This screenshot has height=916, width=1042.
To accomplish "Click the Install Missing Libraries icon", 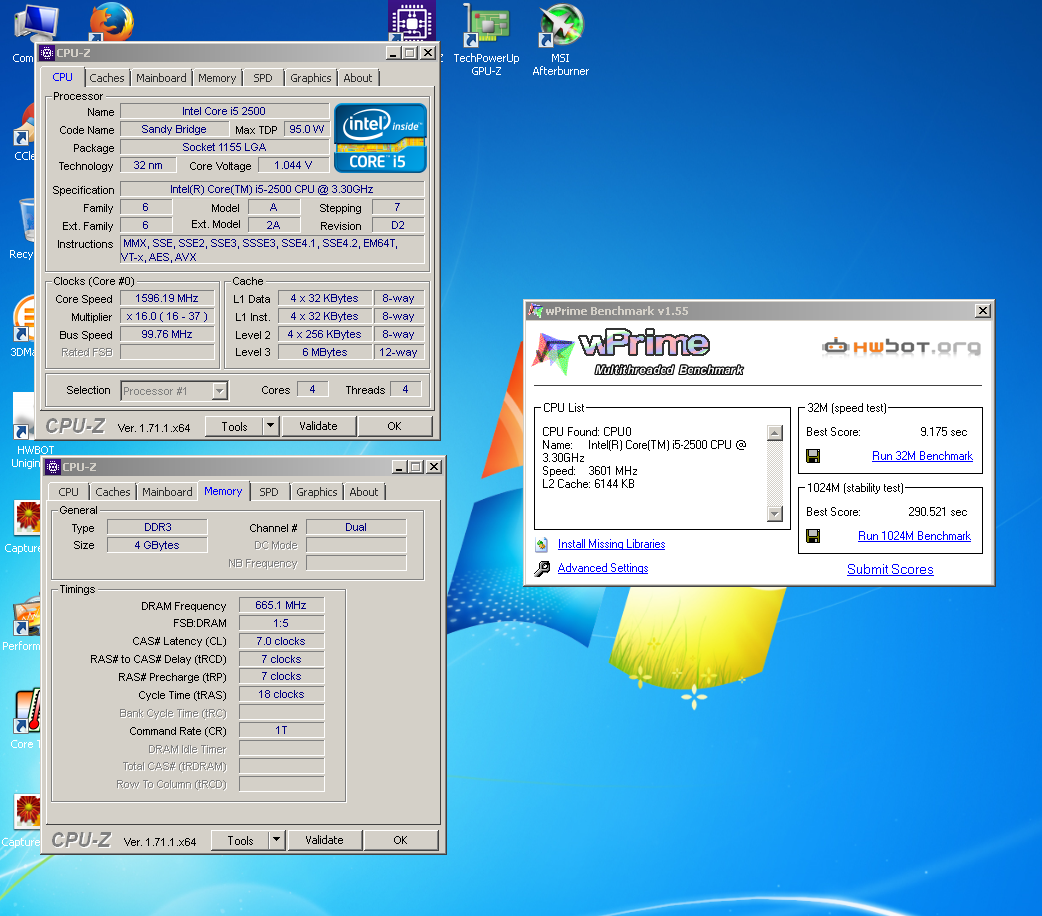I will coord(542,544).
